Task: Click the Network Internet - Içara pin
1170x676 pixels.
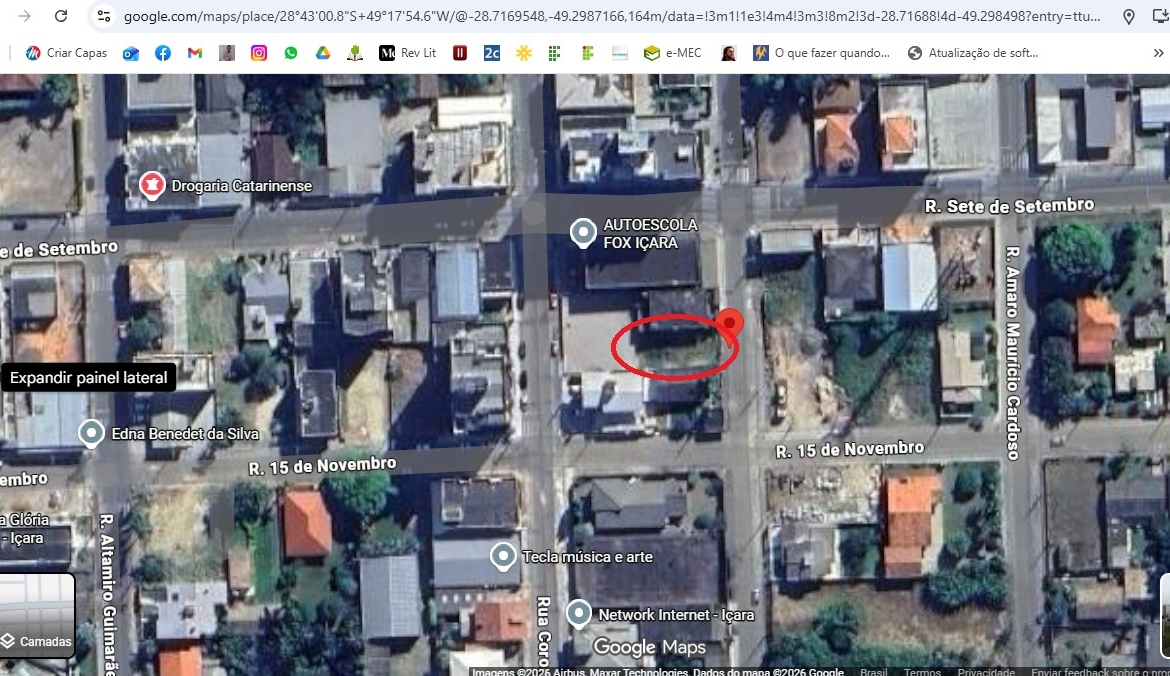Action: 579,614
